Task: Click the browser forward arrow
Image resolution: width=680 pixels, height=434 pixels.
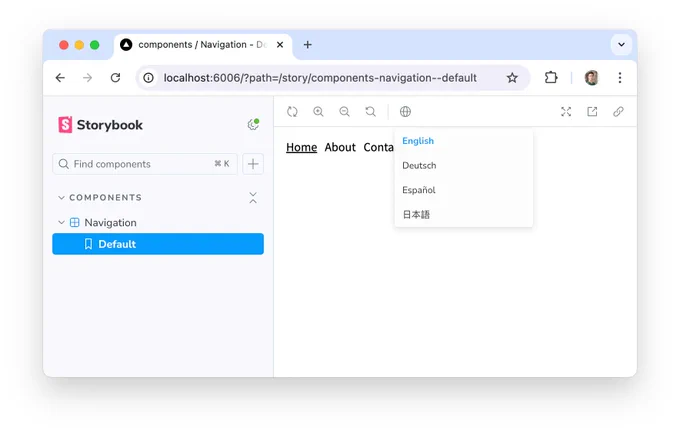Action: (88, 78)
